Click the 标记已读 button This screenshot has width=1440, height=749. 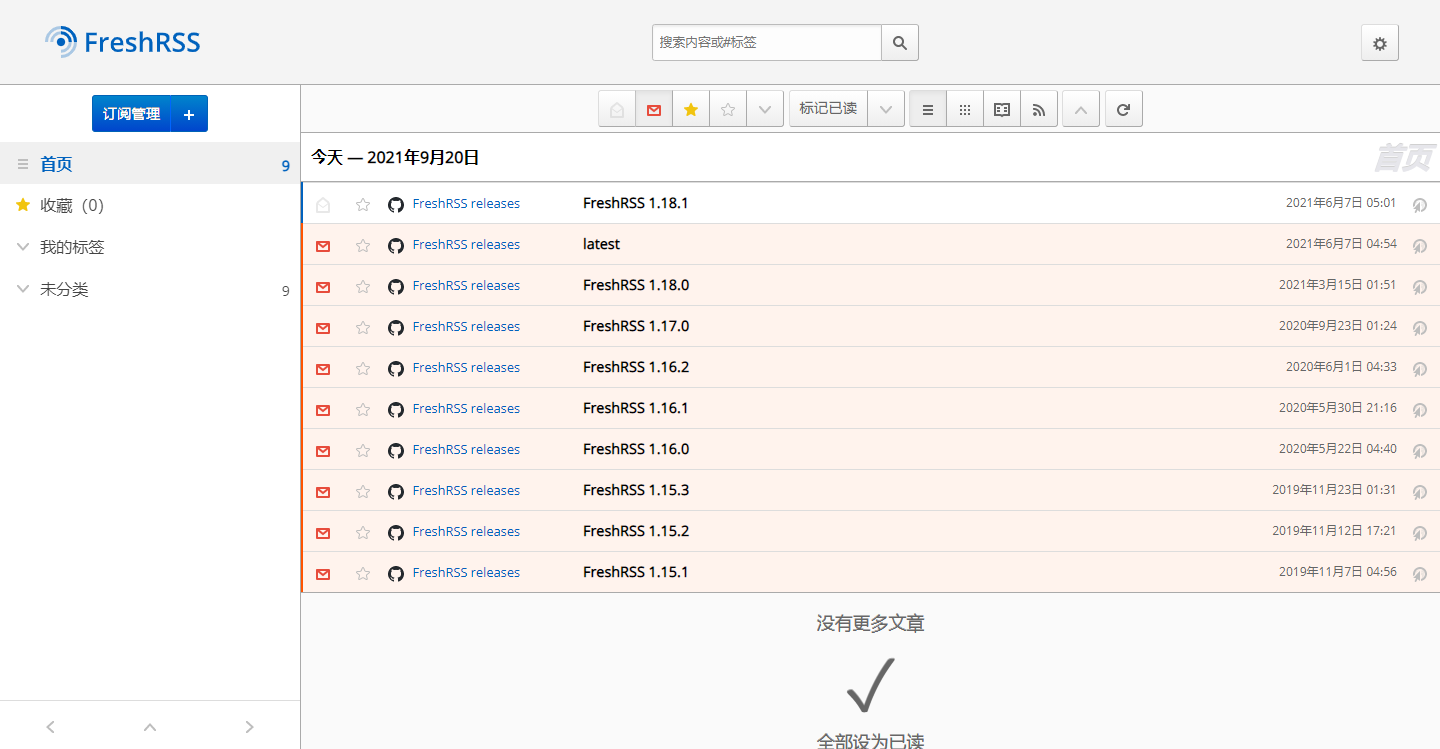click(x=828, y=109)
